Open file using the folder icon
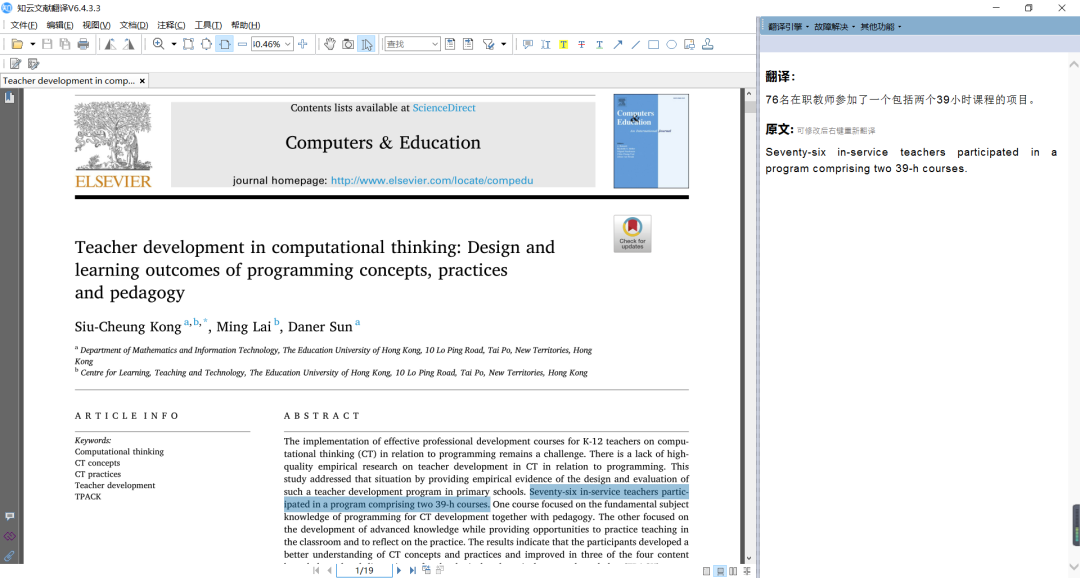The height and width of the screenshot is (578, 1080). (17, 44)
